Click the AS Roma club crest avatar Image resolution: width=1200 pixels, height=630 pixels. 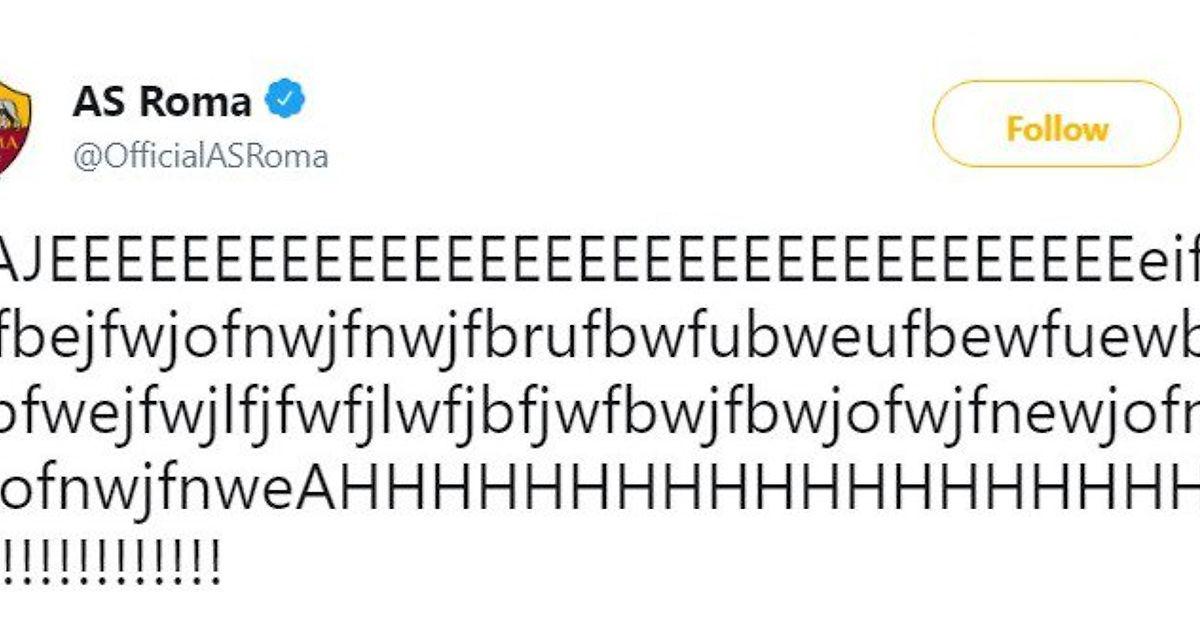coord(14,128)
